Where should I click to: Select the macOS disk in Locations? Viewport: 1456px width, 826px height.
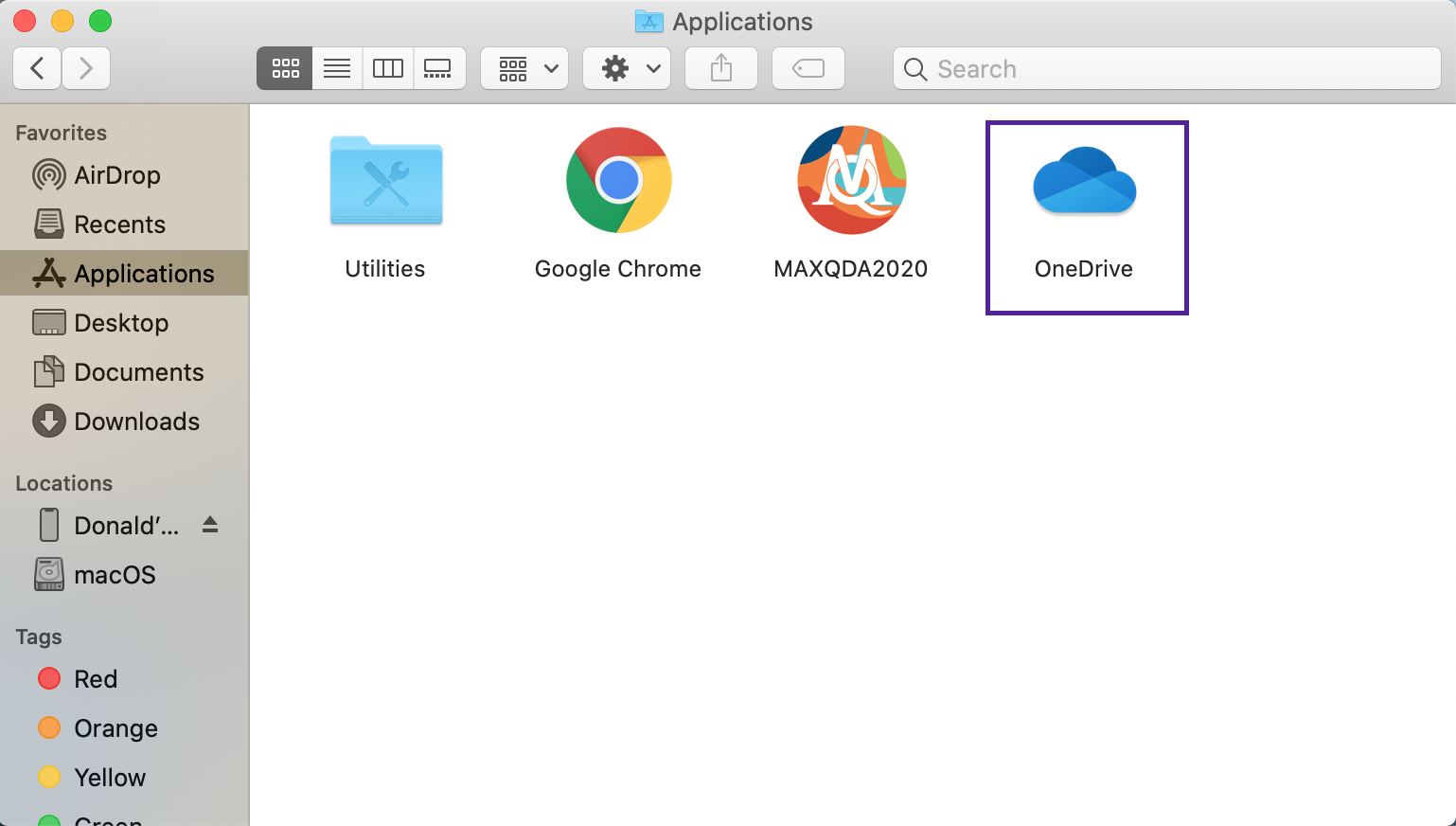[124, 575]
